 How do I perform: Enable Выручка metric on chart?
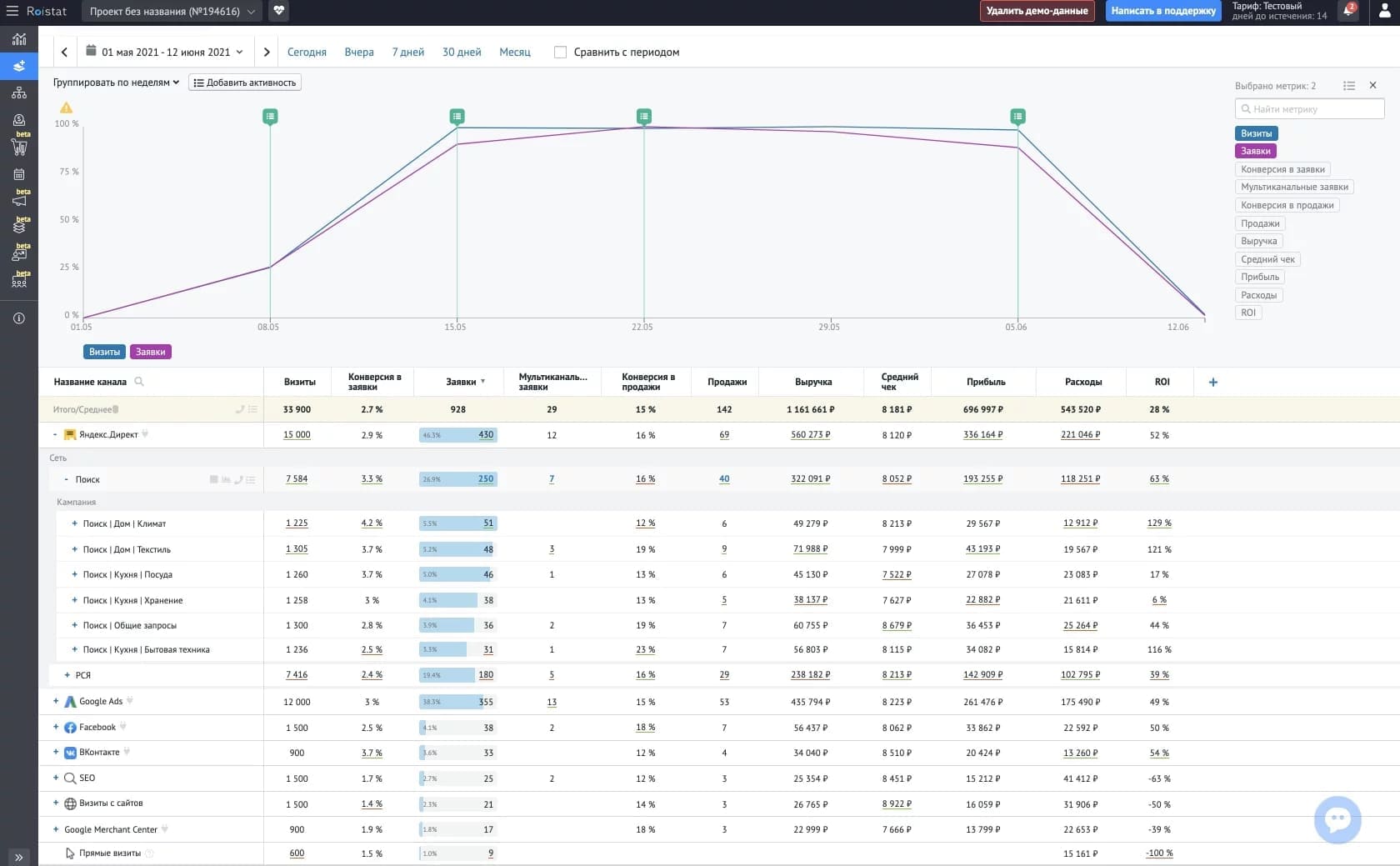(x=1258, y=241)
